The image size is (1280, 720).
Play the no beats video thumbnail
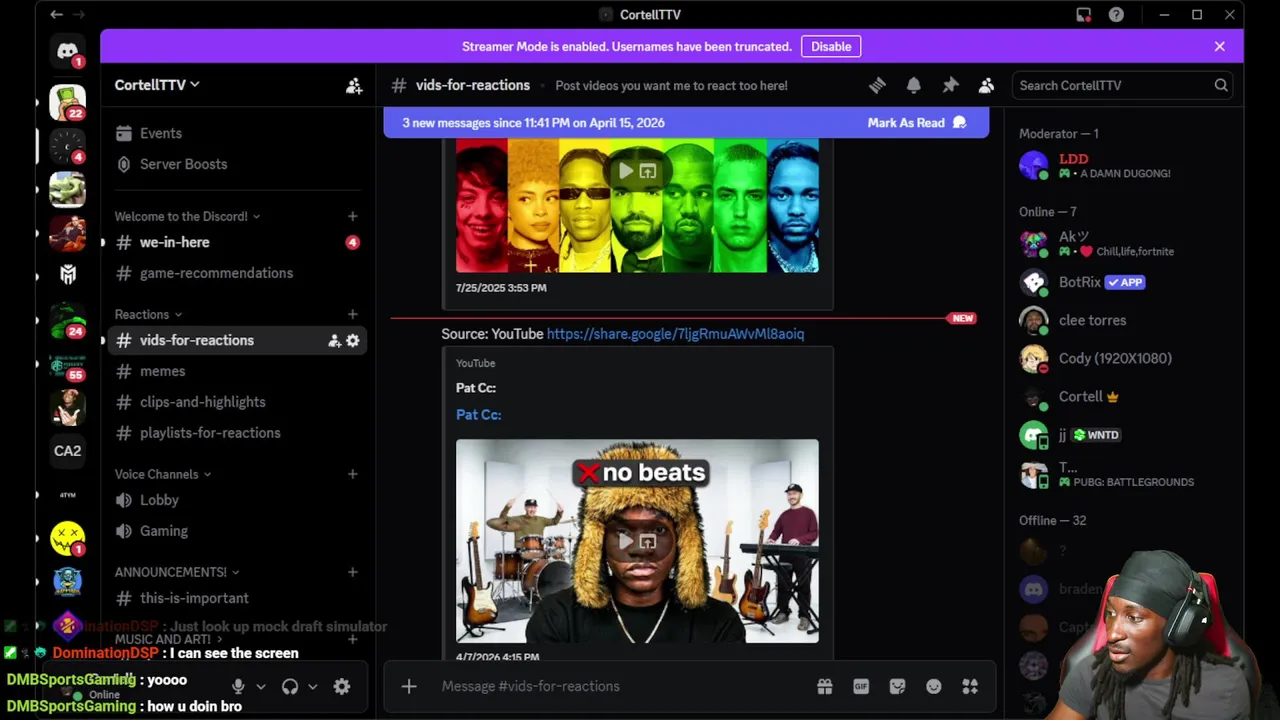(637, 541)
